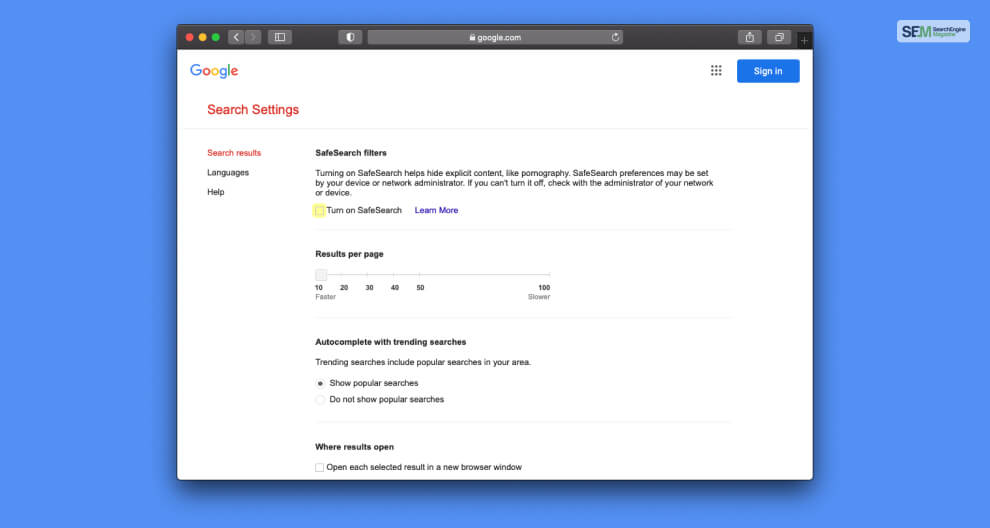Click the google.com address bar

[495, 37]
